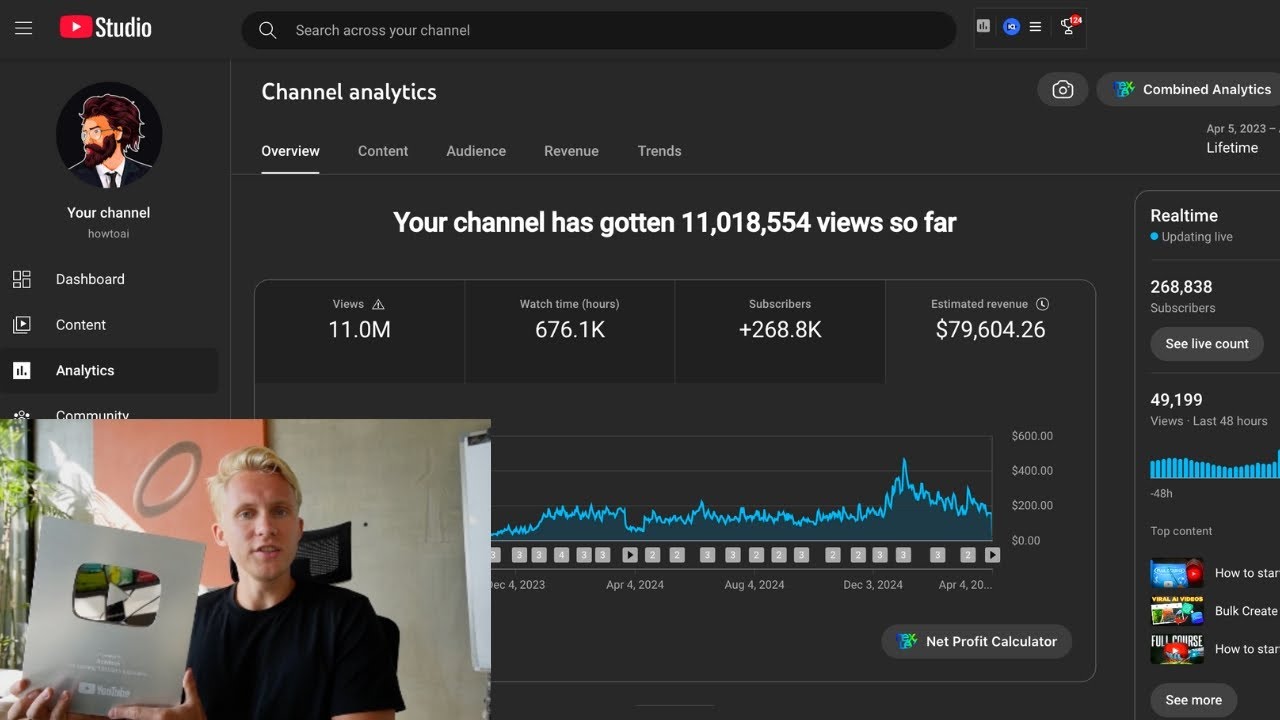Click the blue IQ extension icon
The height and width of the screenshot is (720, 1280).
coord(1011,27)
